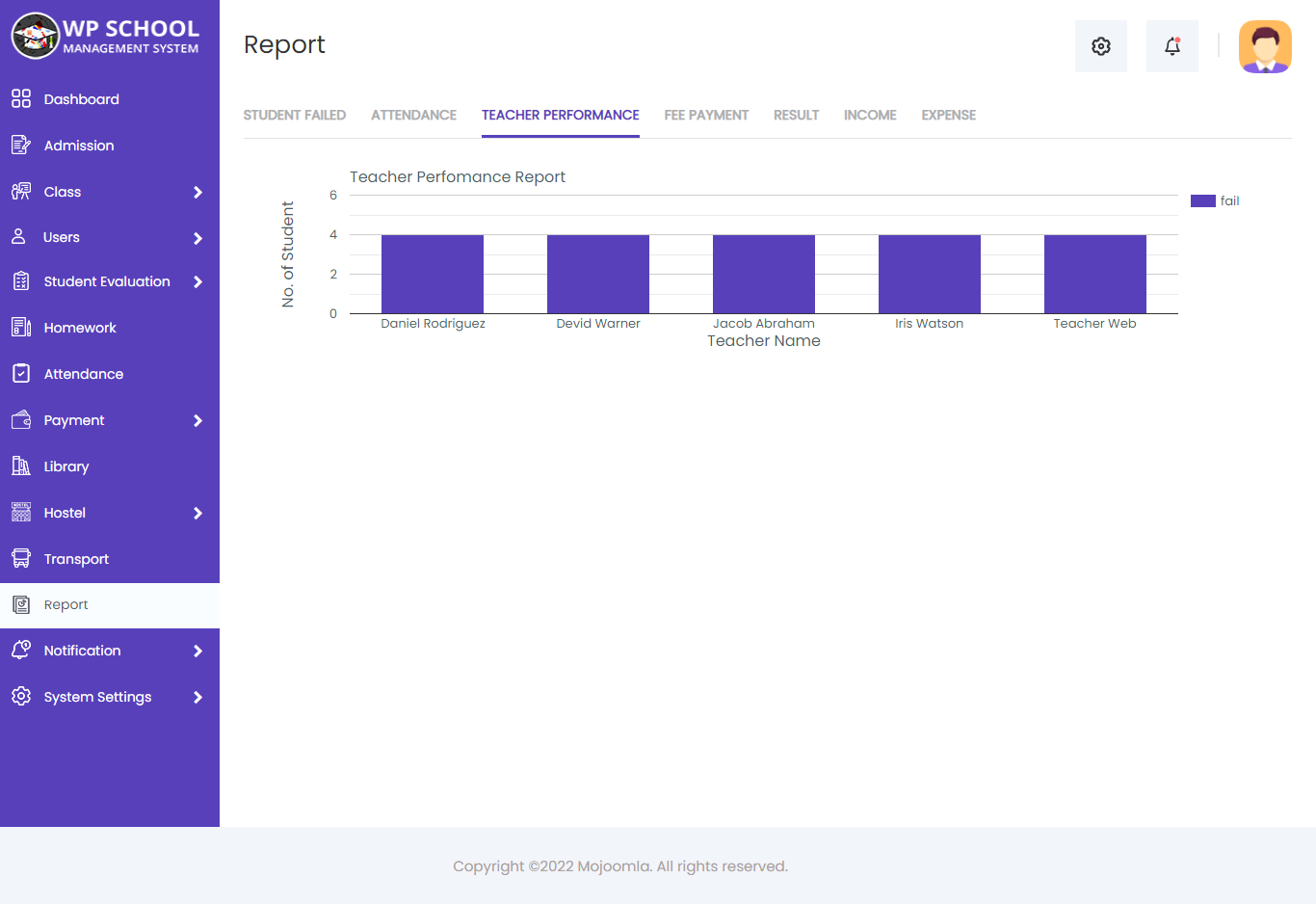Click the Notification bell sidebar icon
1316x905 pixels.
point(21,650)
